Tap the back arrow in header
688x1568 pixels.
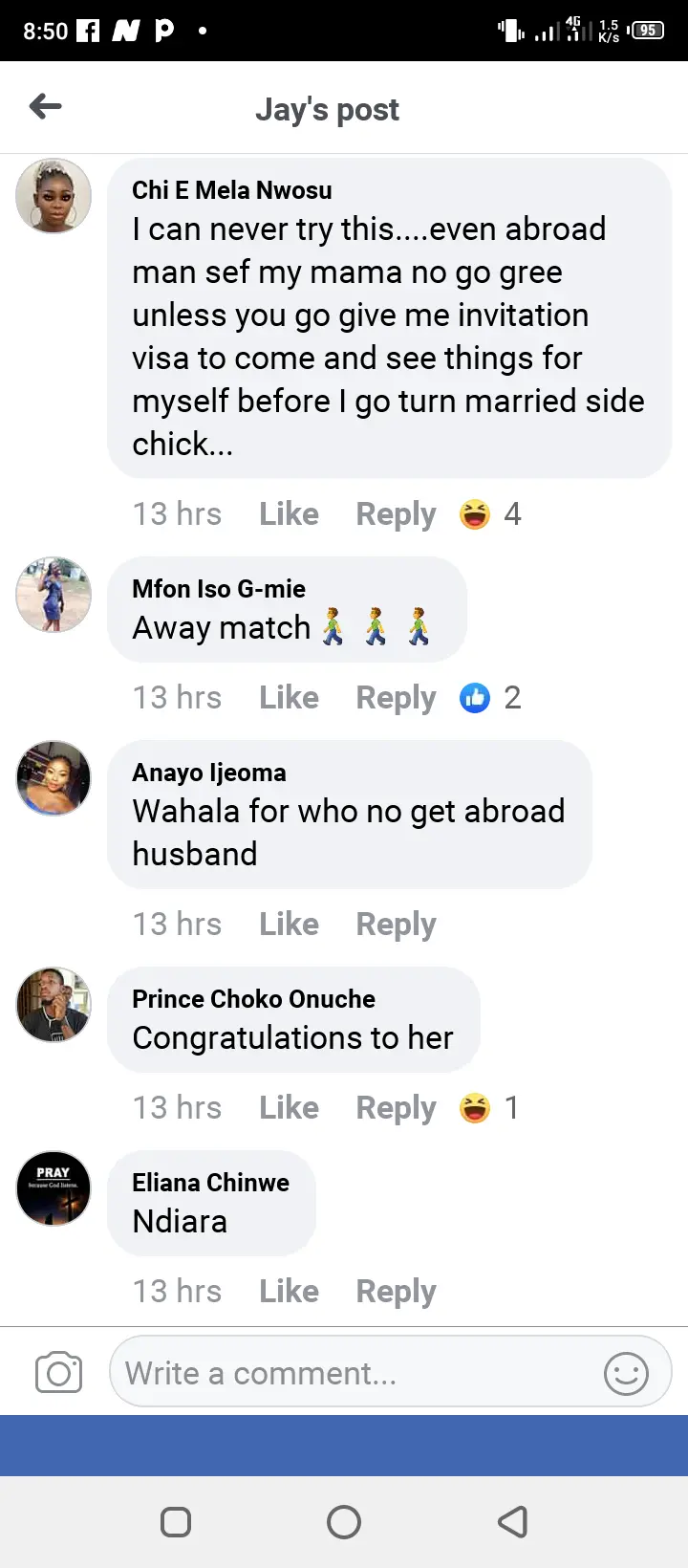(46, 107)
